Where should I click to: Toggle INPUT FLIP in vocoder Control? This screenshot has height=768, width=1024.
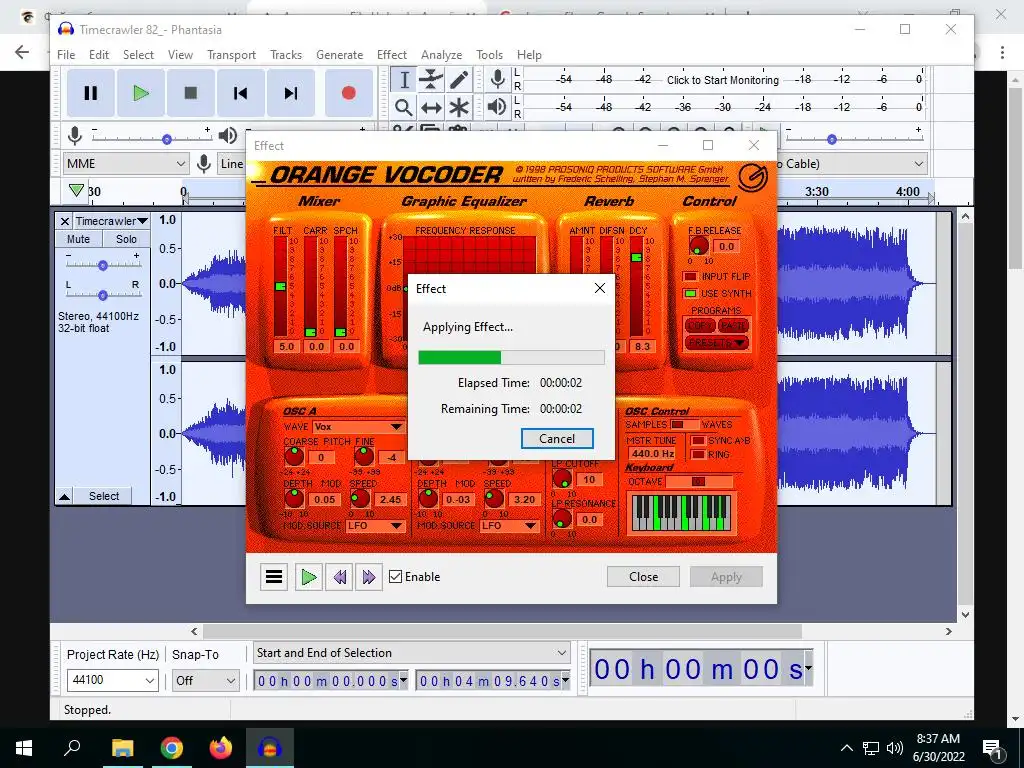[690, 276]
